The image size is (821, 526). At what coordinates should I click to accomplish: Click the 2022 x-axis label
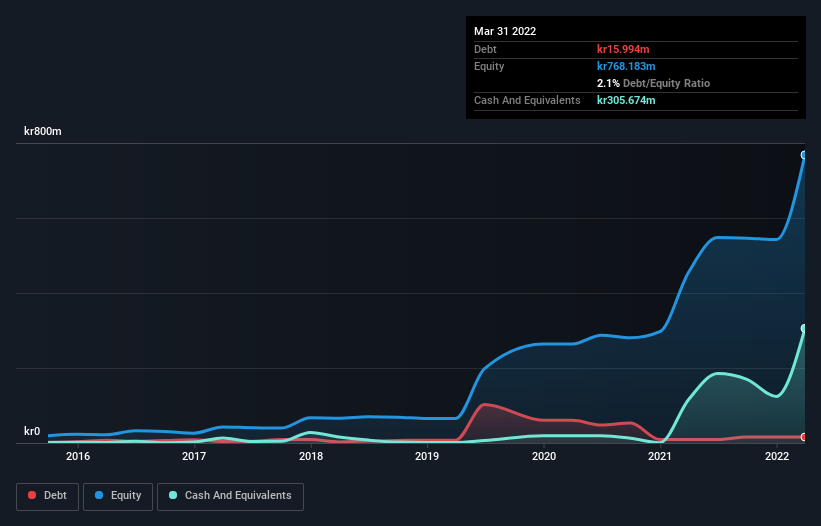(x=777, y=456)
